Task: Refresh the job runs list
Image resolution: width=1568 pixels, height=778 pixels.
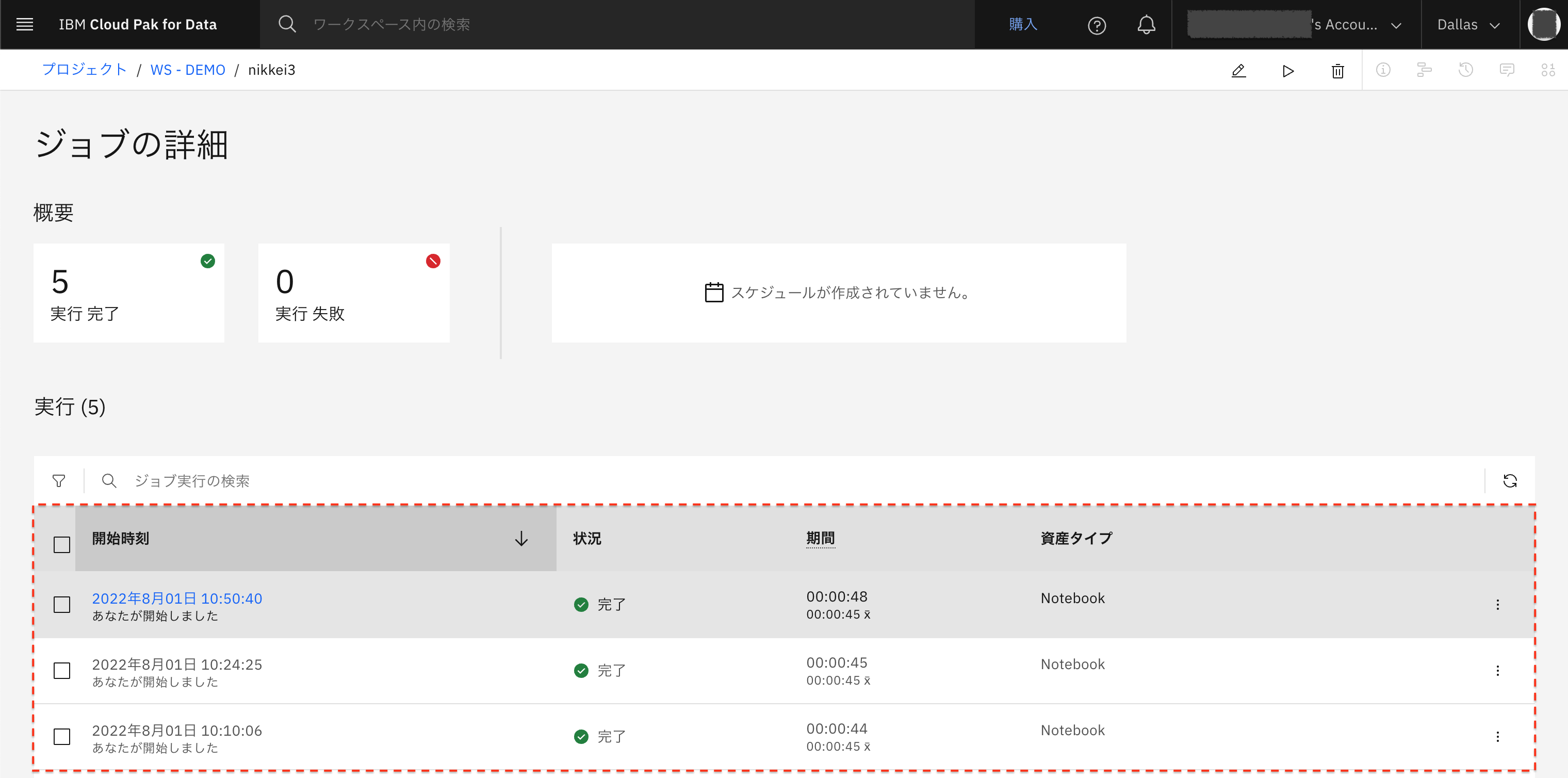Action: [1510, 481]
